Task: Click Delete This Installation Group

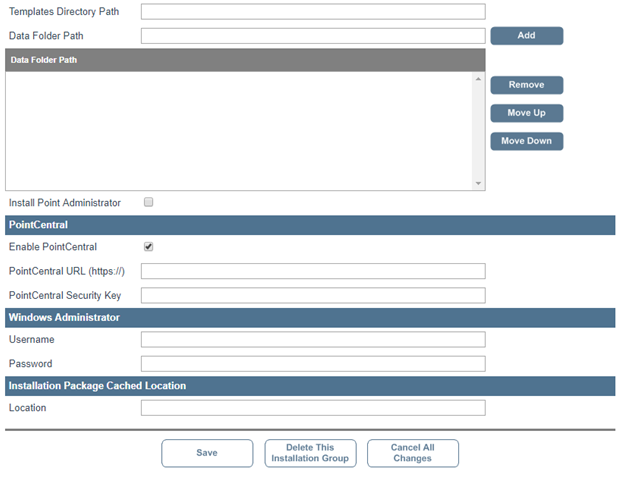Action: point(310,453)
